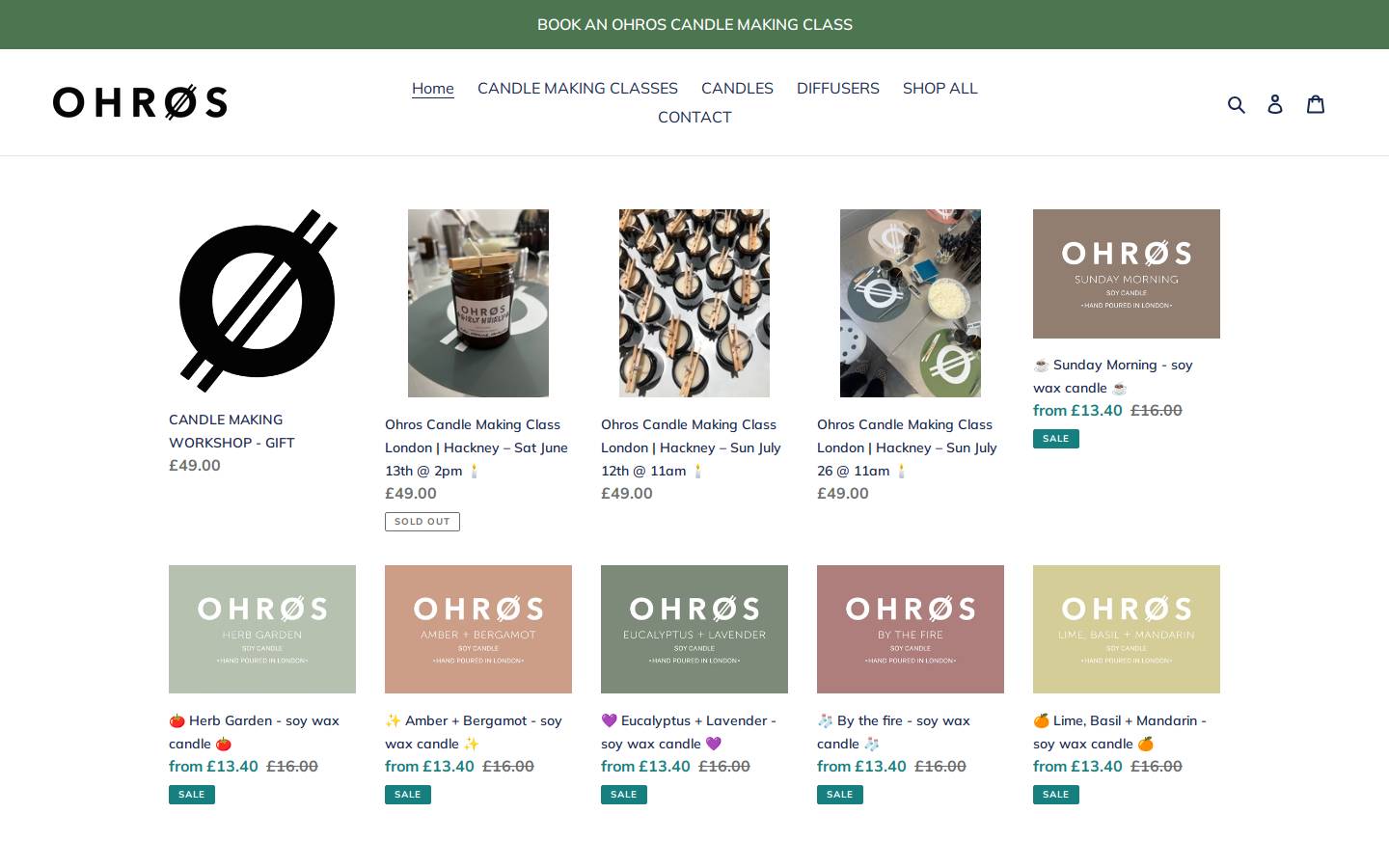Viewport: 1389px width, 868px height.
Task: Click the SALE badge under Eucalyptus + Lavender
Action: point(624,795)
